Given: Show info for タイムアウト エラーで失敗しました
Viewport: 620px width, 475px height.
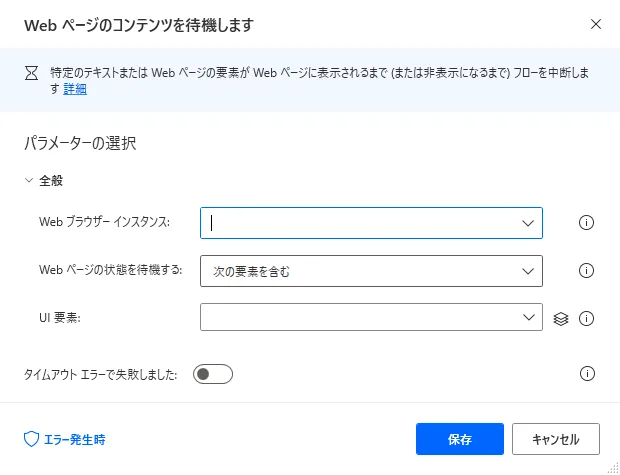Looking at the screenshot, I should (x=587, y=374).
